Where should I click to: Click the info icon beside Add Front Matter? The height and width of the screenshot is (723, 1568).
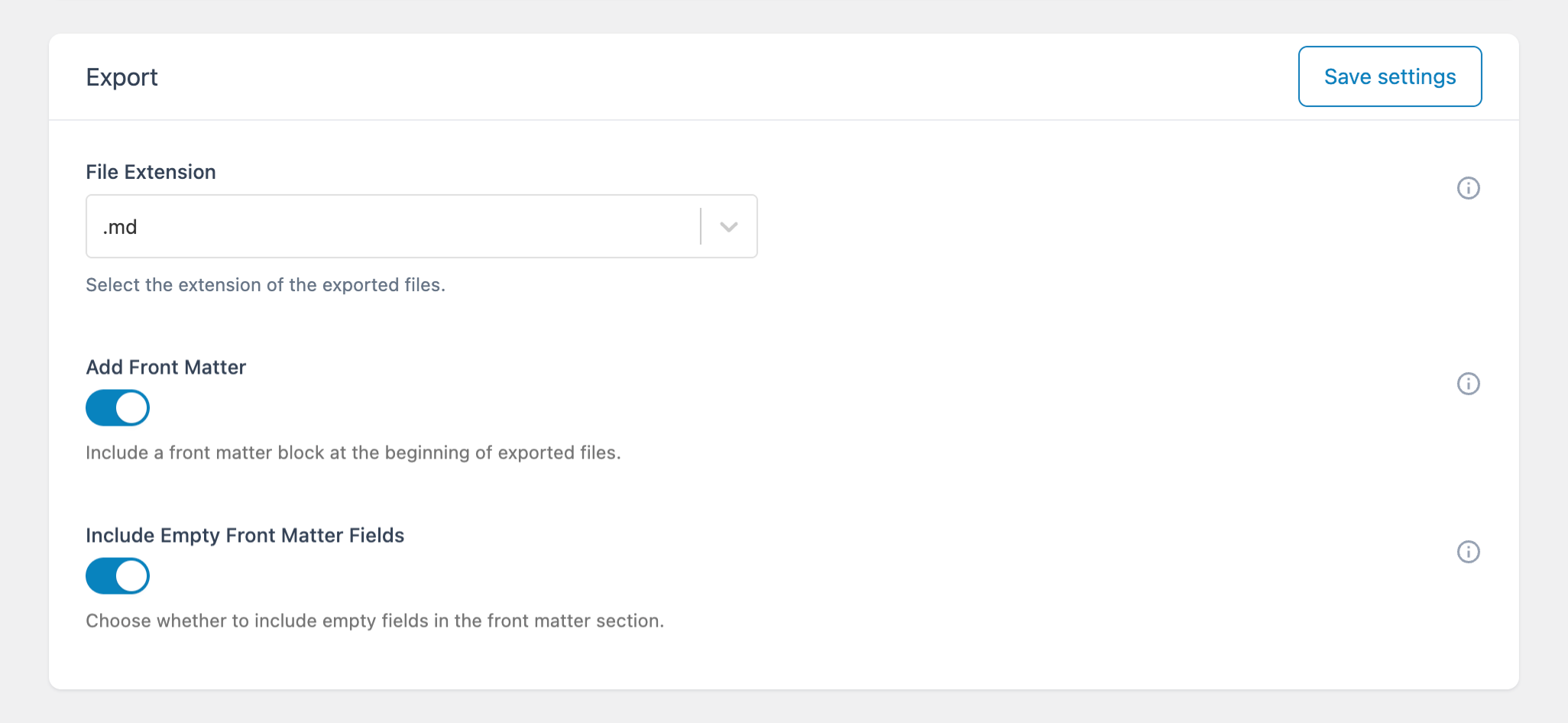(x=1468, y=384)
